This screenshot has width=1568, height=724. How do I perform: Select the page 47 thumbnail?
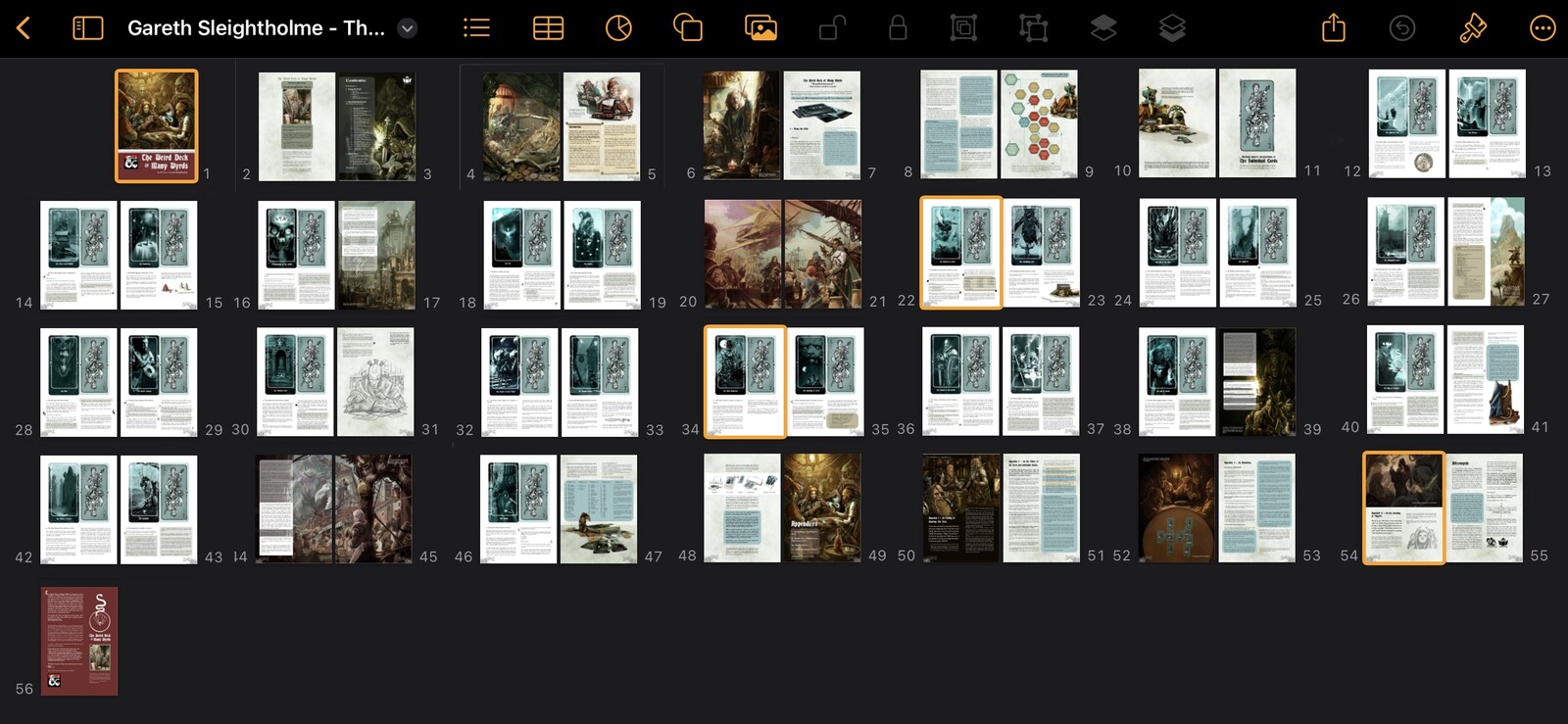(599, 509)
